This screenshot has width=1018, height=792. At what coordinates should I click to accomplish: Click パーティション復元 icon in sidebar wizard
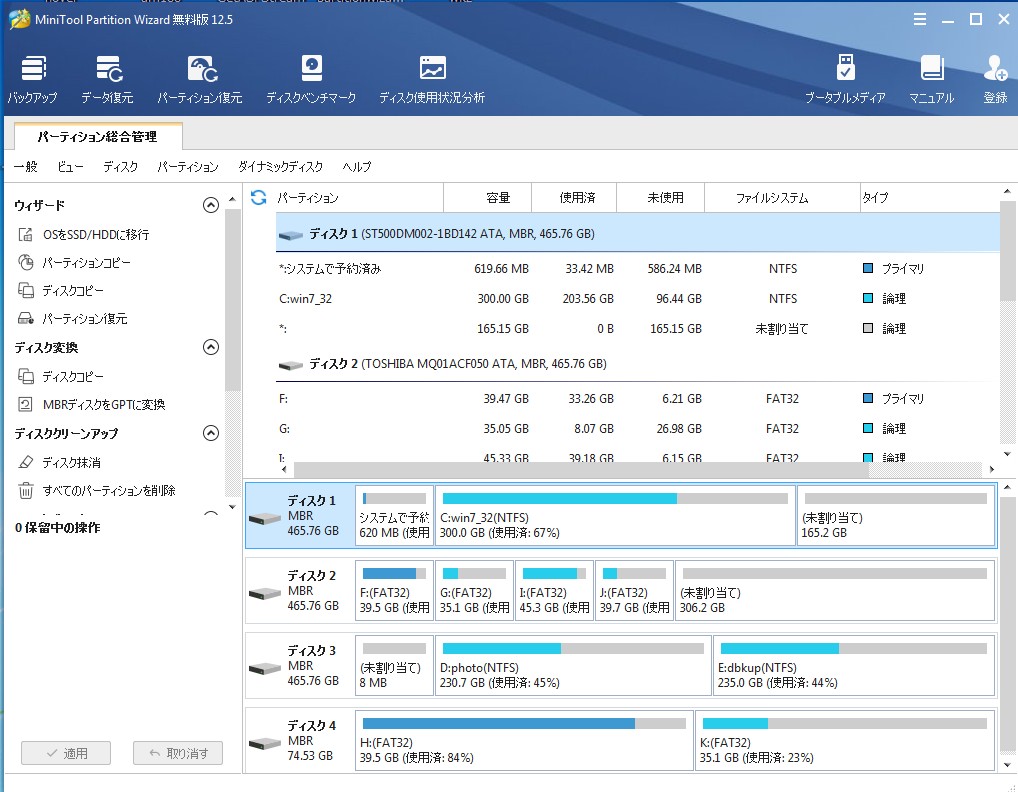point(25,318)
